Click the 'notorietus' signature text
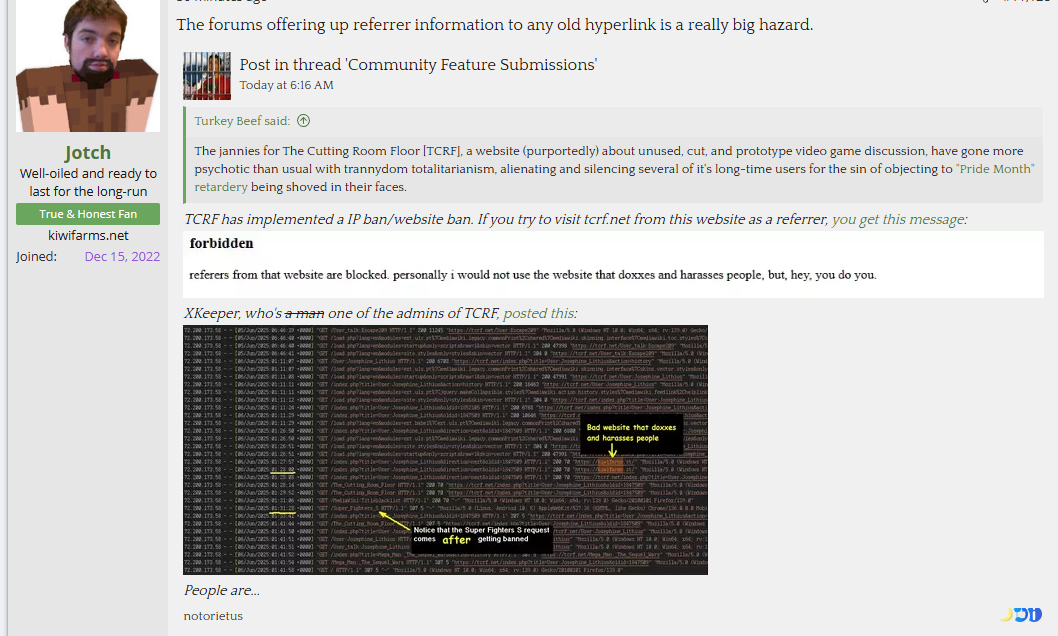The image size is (1058, 636). [x=213, y=615]
